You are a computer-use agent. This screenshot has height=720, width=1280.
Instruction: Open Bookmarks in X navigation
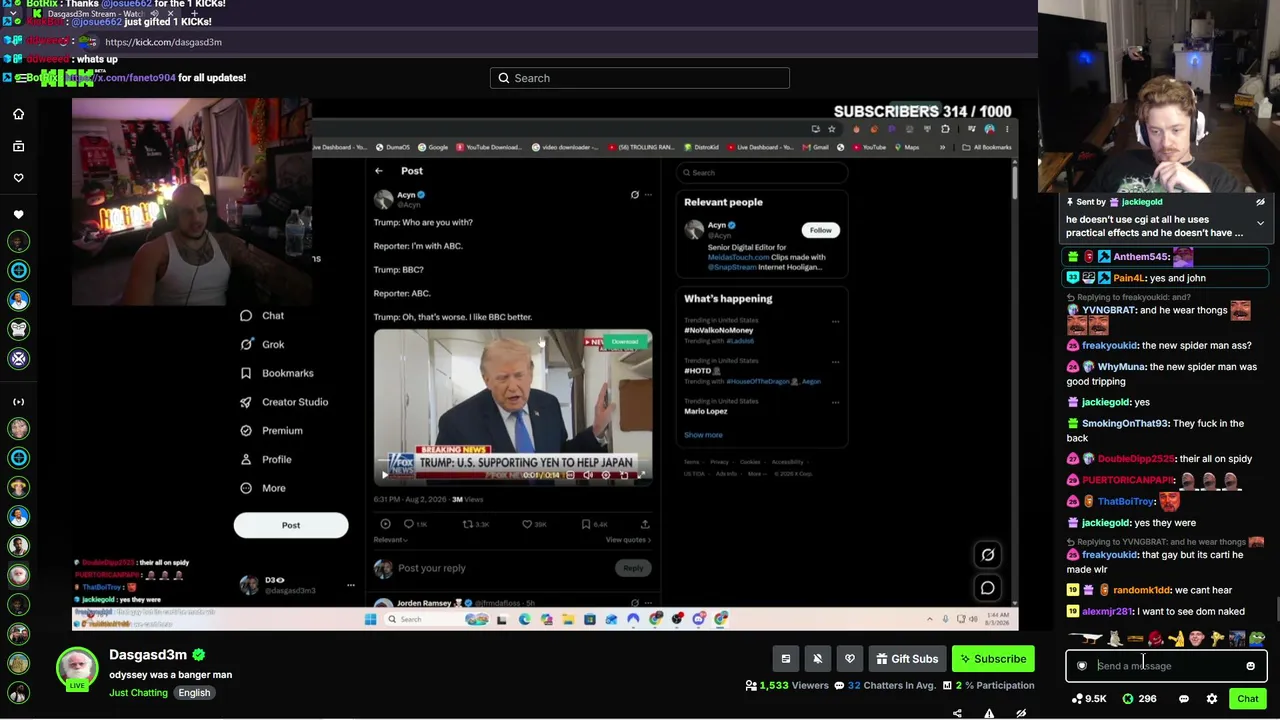pos(277,373)
